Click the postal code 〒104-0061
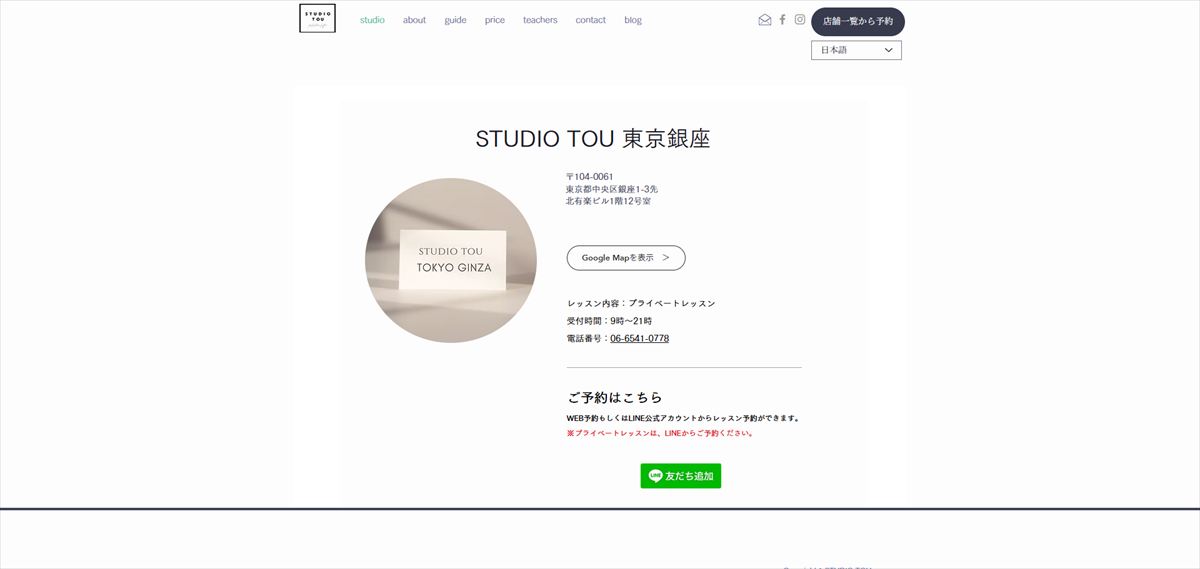 590,177
